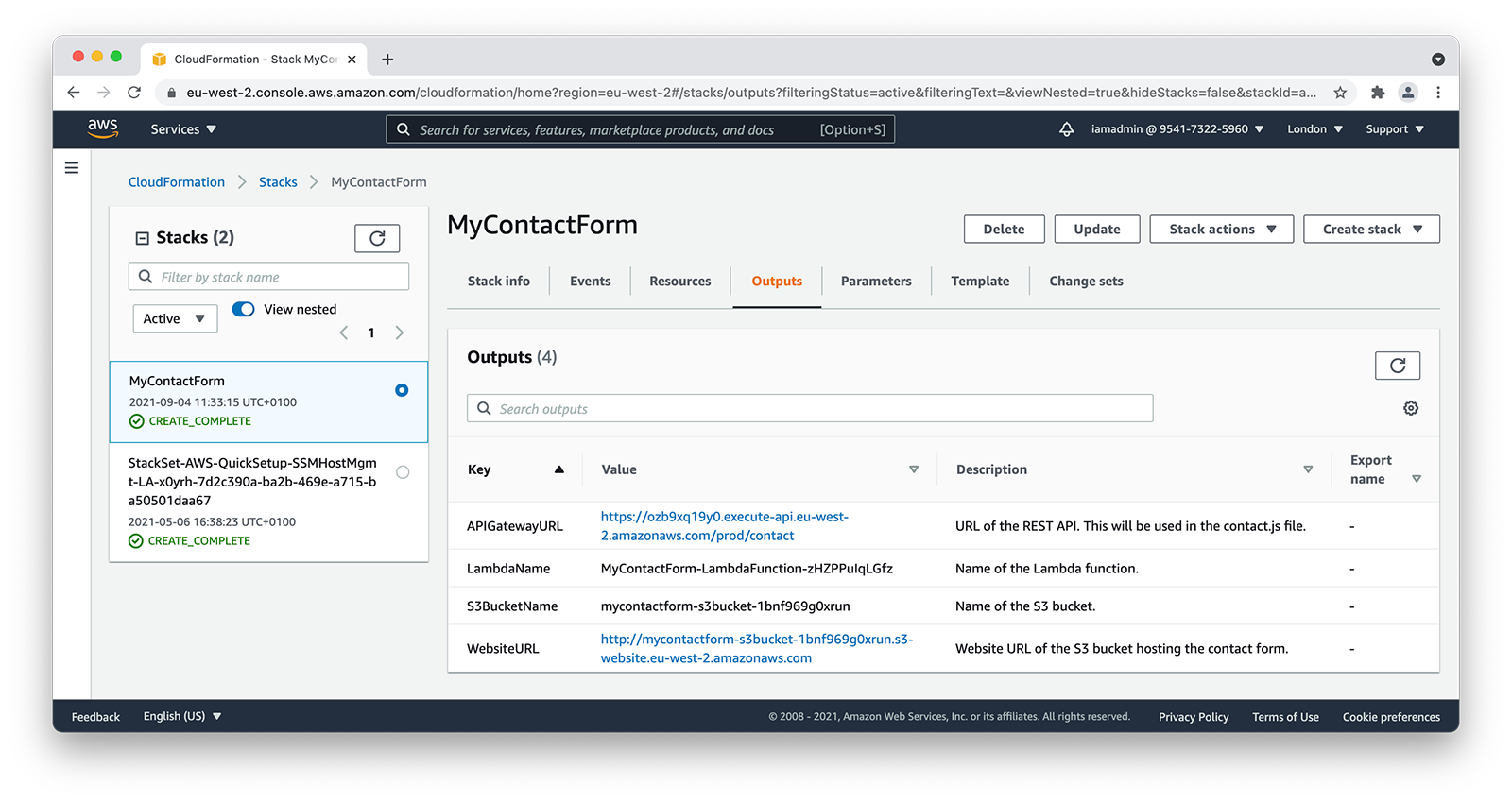Viewport: 1512px width, 802px height.
Task: Go to next stacks page arrow
Action: [400, 333]
